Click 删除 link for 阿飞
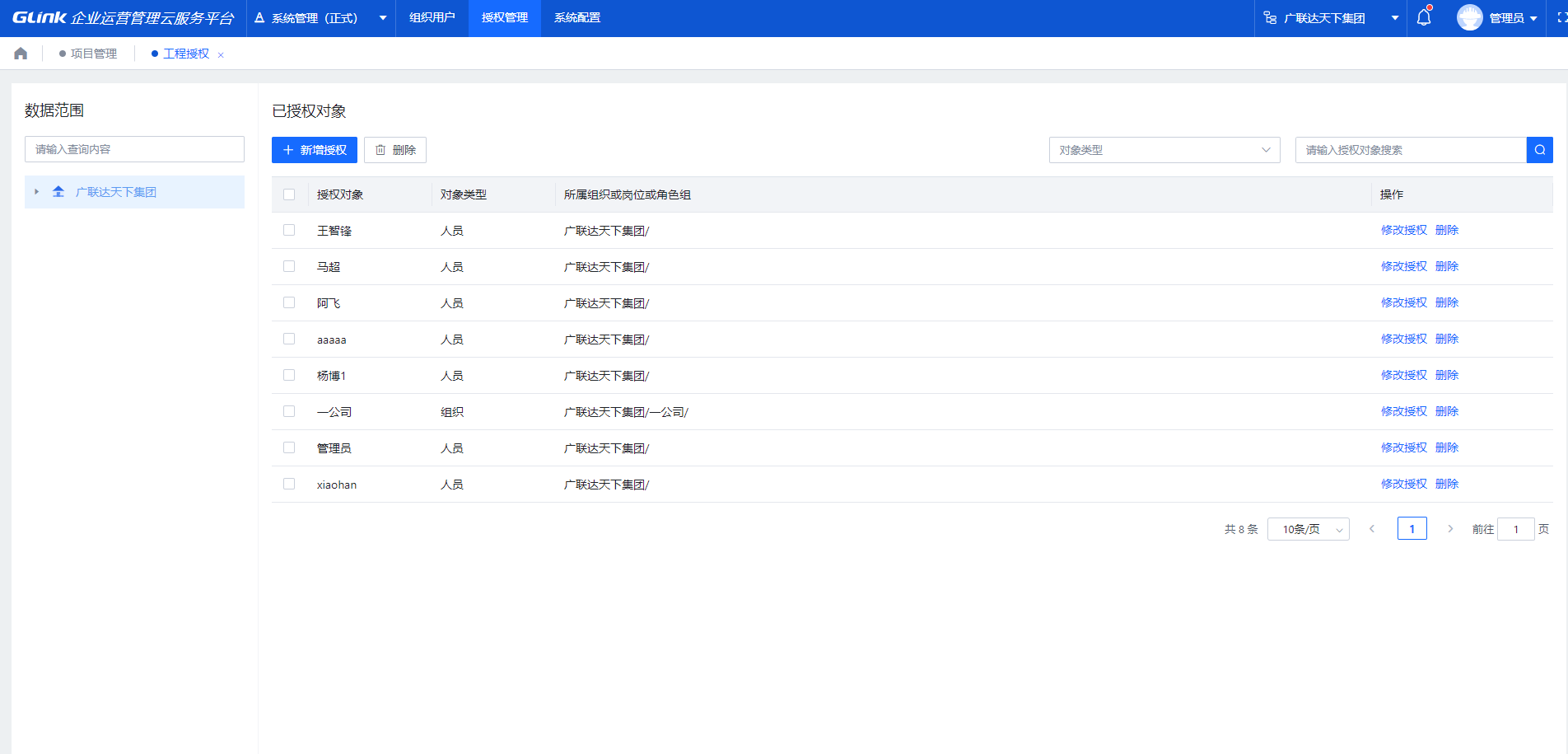The width and height of the screenshot is (1568, 754). [1447, 302]
